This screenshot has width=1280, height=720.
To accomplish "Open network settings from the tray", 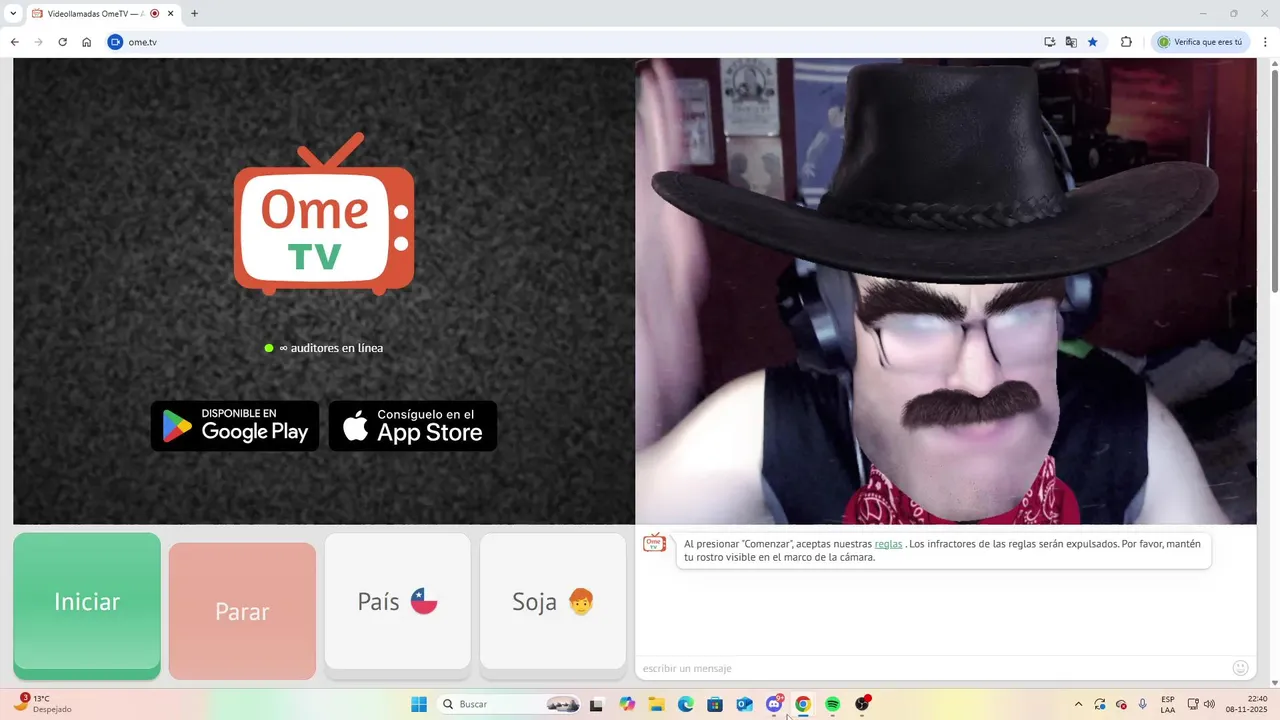I will (1193, 704).
